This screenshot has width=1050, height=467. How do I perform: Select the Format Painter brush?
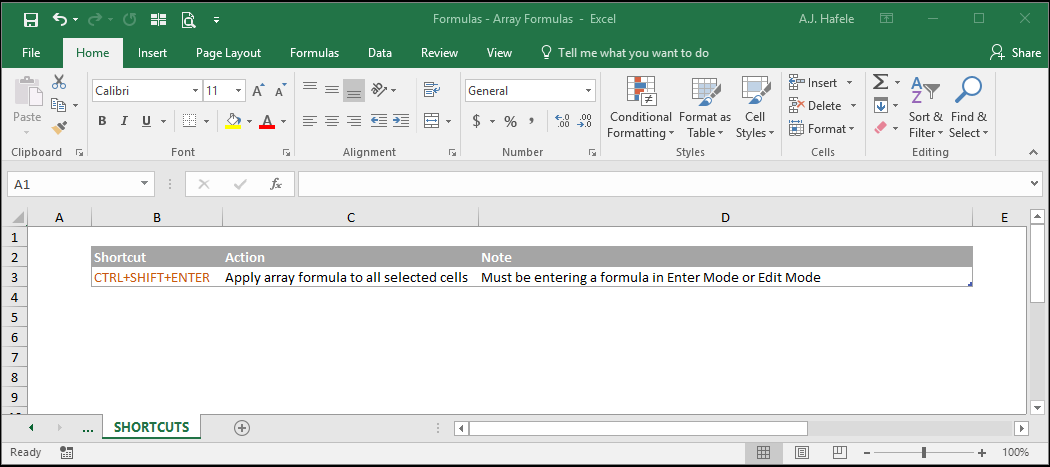click(x=59, y=127)
